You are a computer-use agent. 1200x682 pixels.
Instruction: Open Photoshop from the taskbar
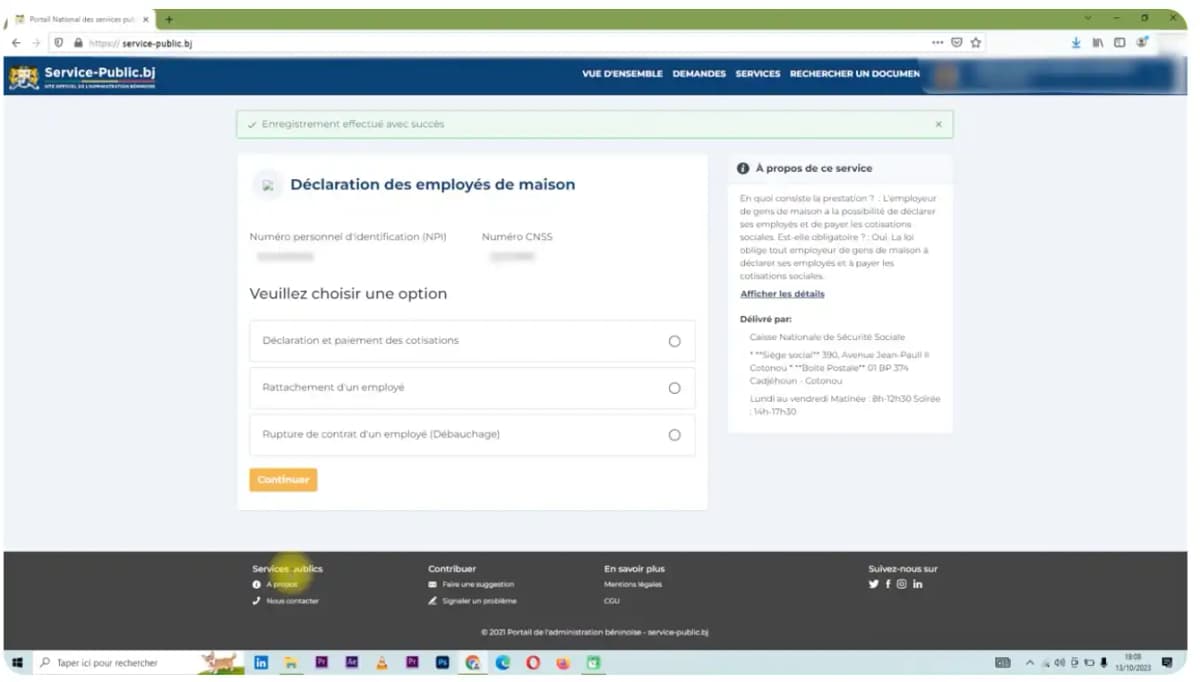443,662
